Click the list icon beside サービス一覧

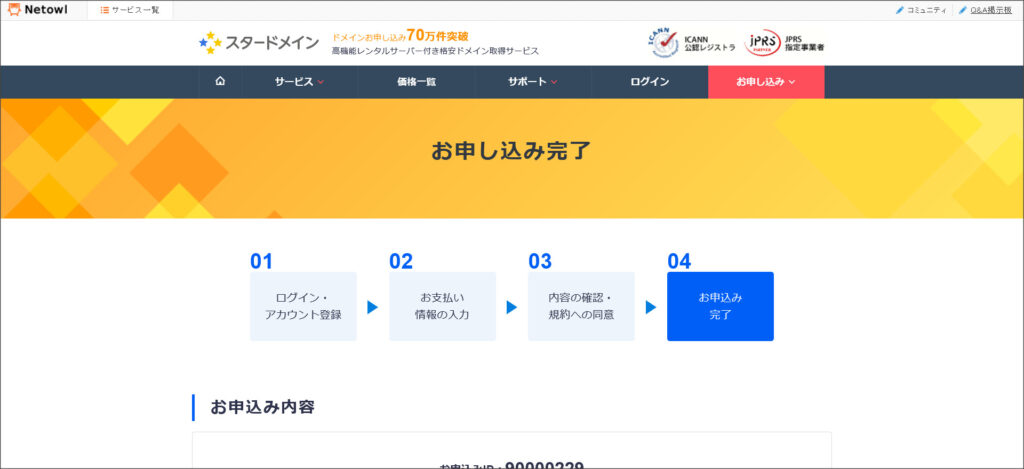104,10
